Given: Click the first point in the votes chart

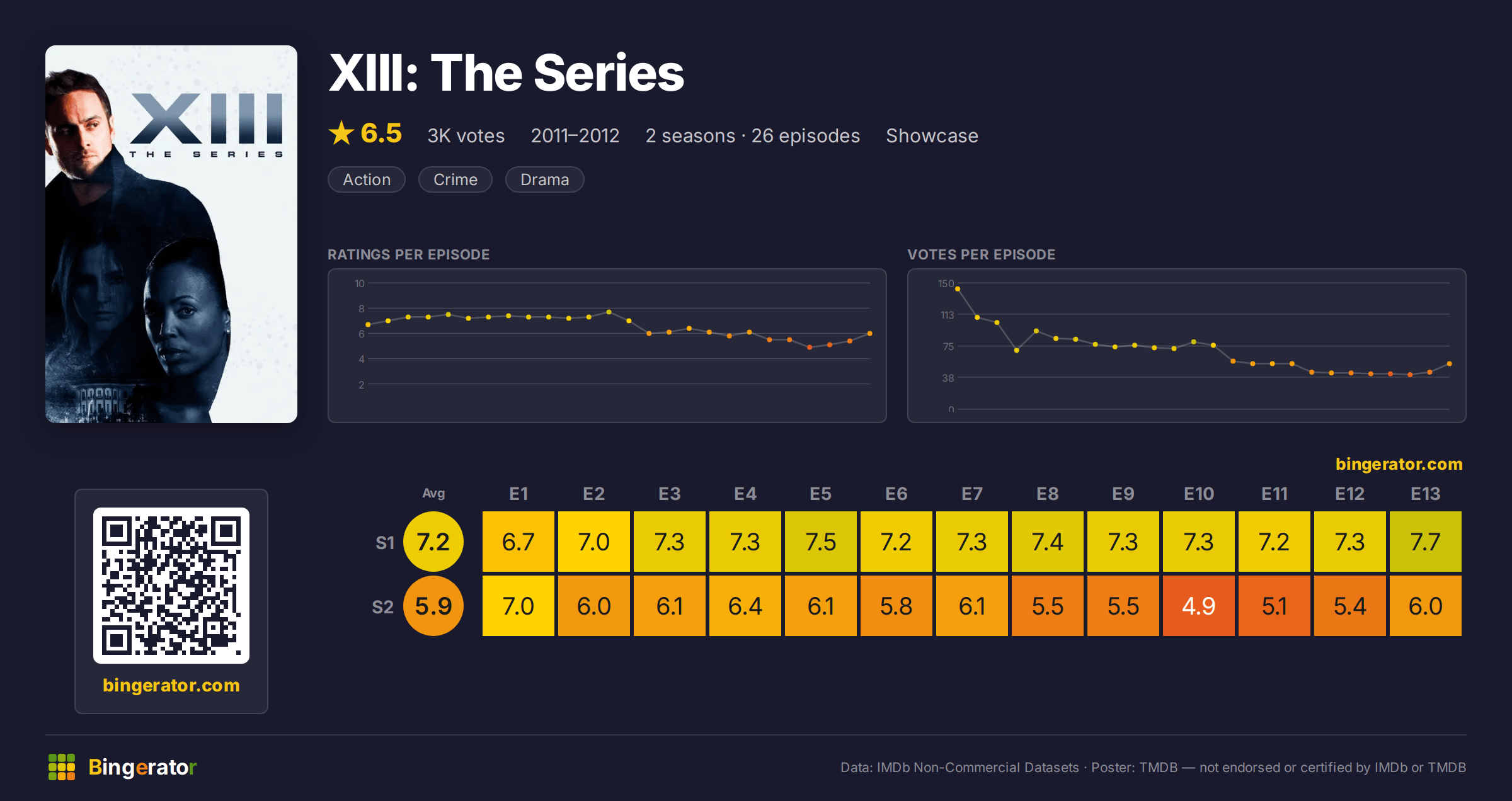Looking at the screenshot, I should tap(958, 289).
